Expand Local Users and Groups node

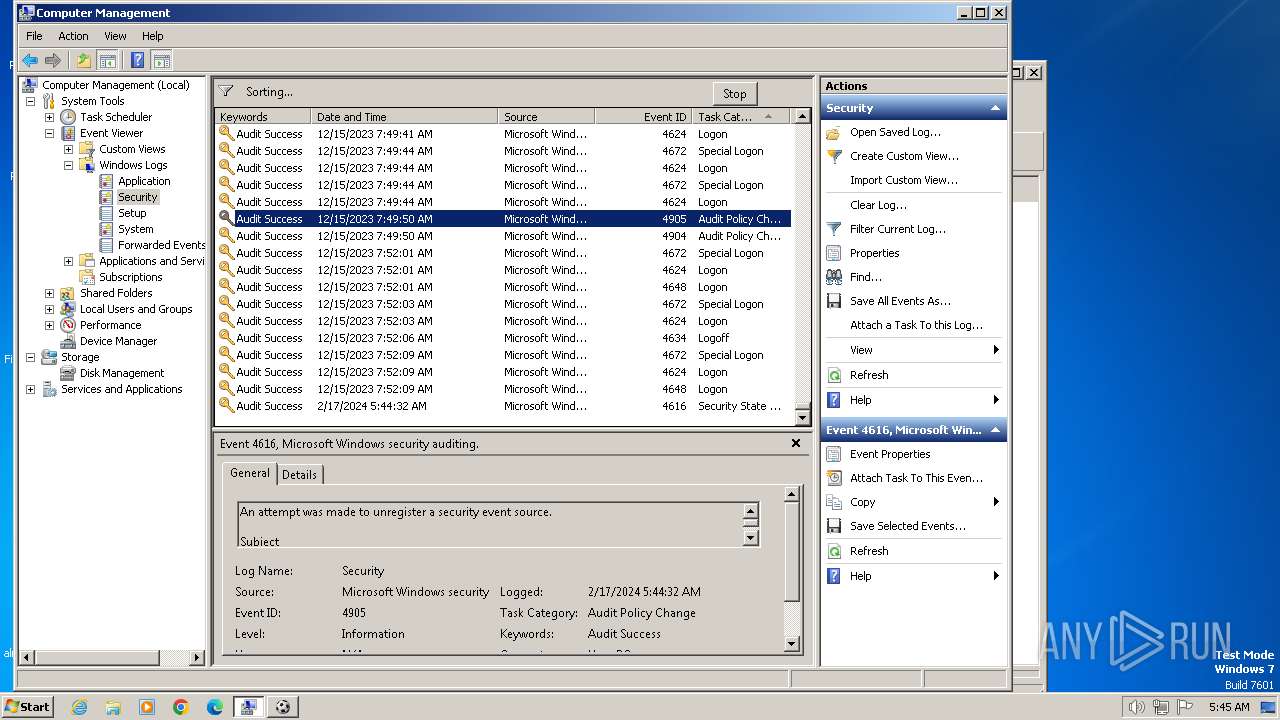pos(49,309)
